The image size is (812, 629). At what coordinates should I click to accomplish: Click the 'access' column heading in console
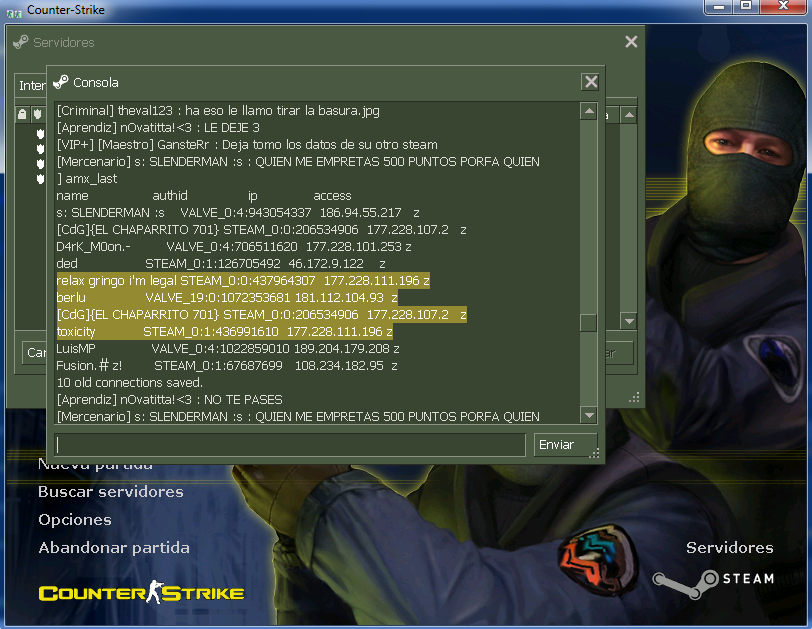tap(332, 196)
